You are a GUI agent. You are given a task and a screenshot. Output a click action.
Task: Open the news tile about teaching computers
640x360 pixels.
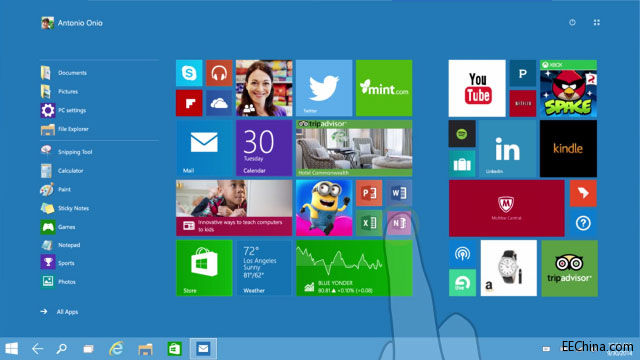[x=234, y=208]
